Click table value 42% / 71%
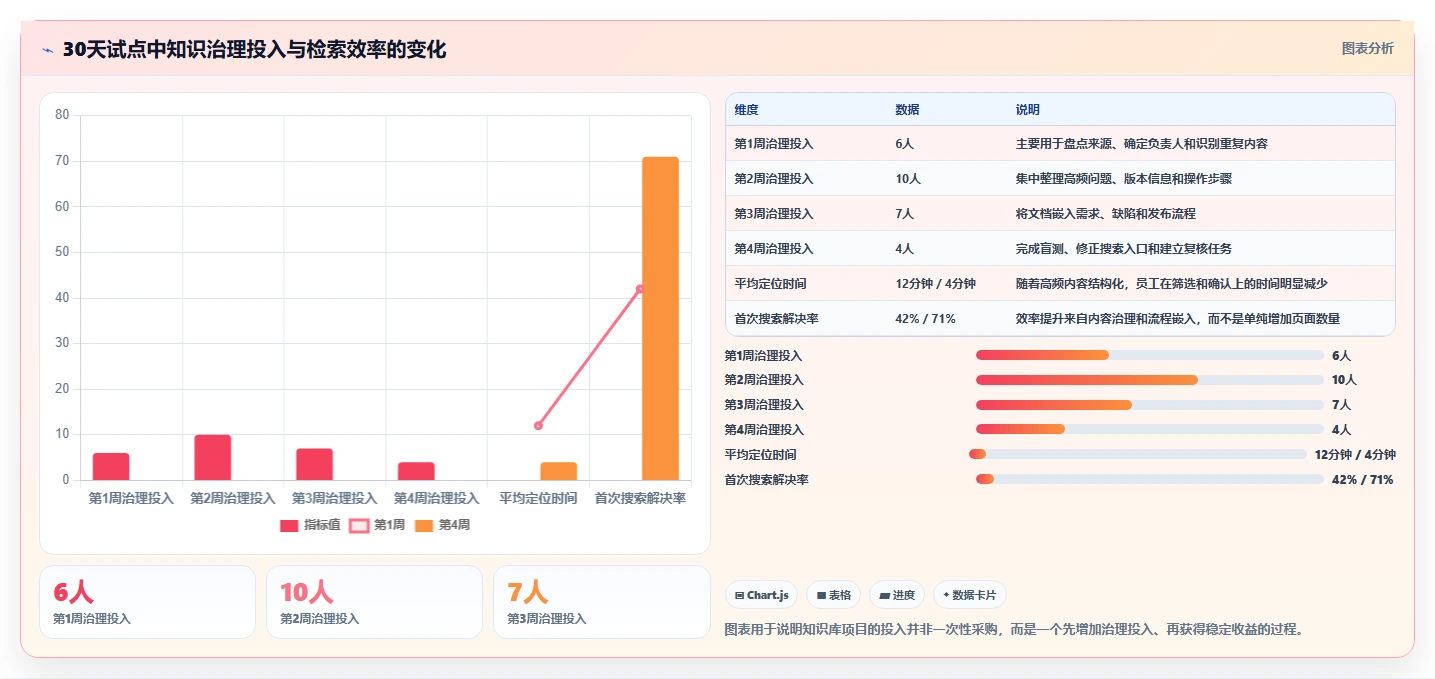The width and height of the screenshot is (1435, 679). [x=925, y=319]
